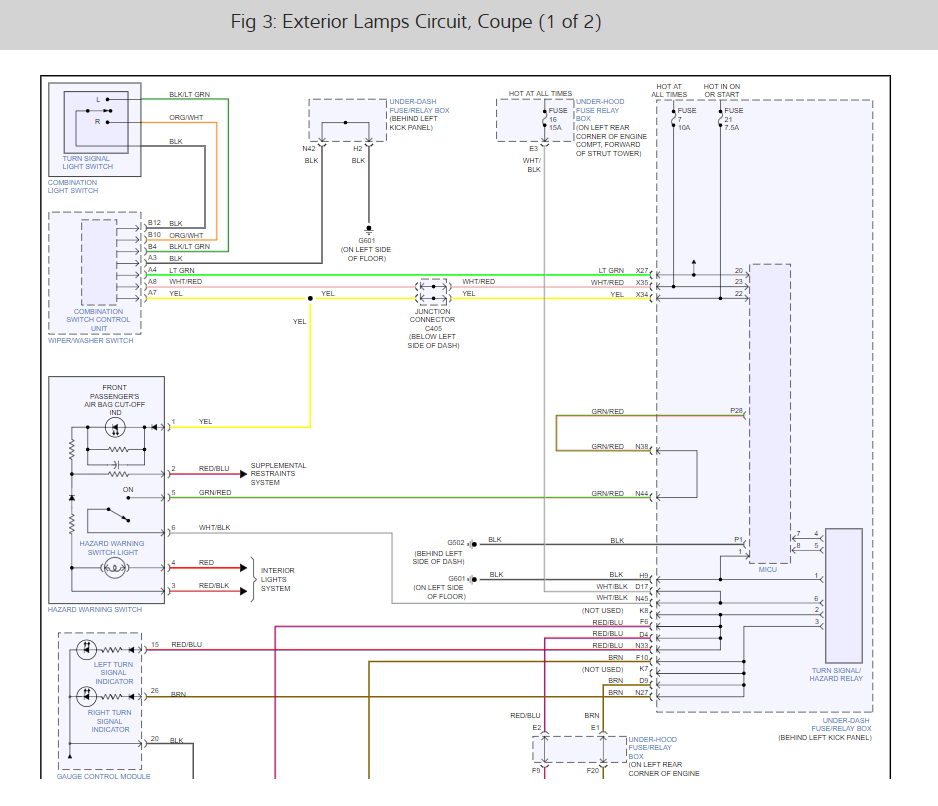The image size is (938, 806).
Task: Click the Turn Signal Light Switch symbol
Action: [95, 120]
